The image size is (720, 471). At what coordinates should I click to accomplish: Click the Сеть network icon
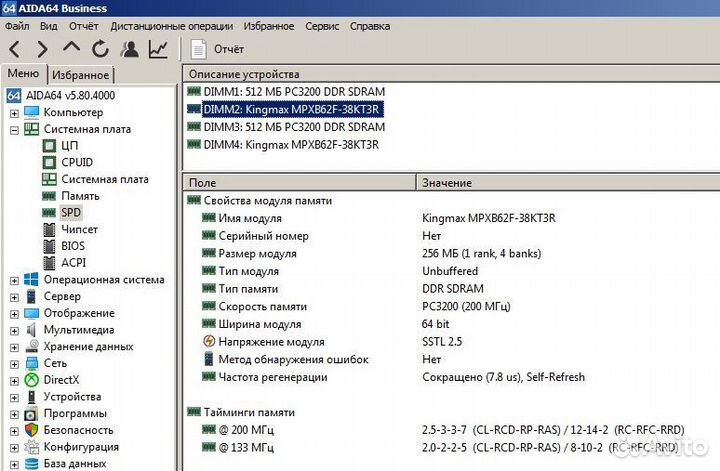coord(31,363)
